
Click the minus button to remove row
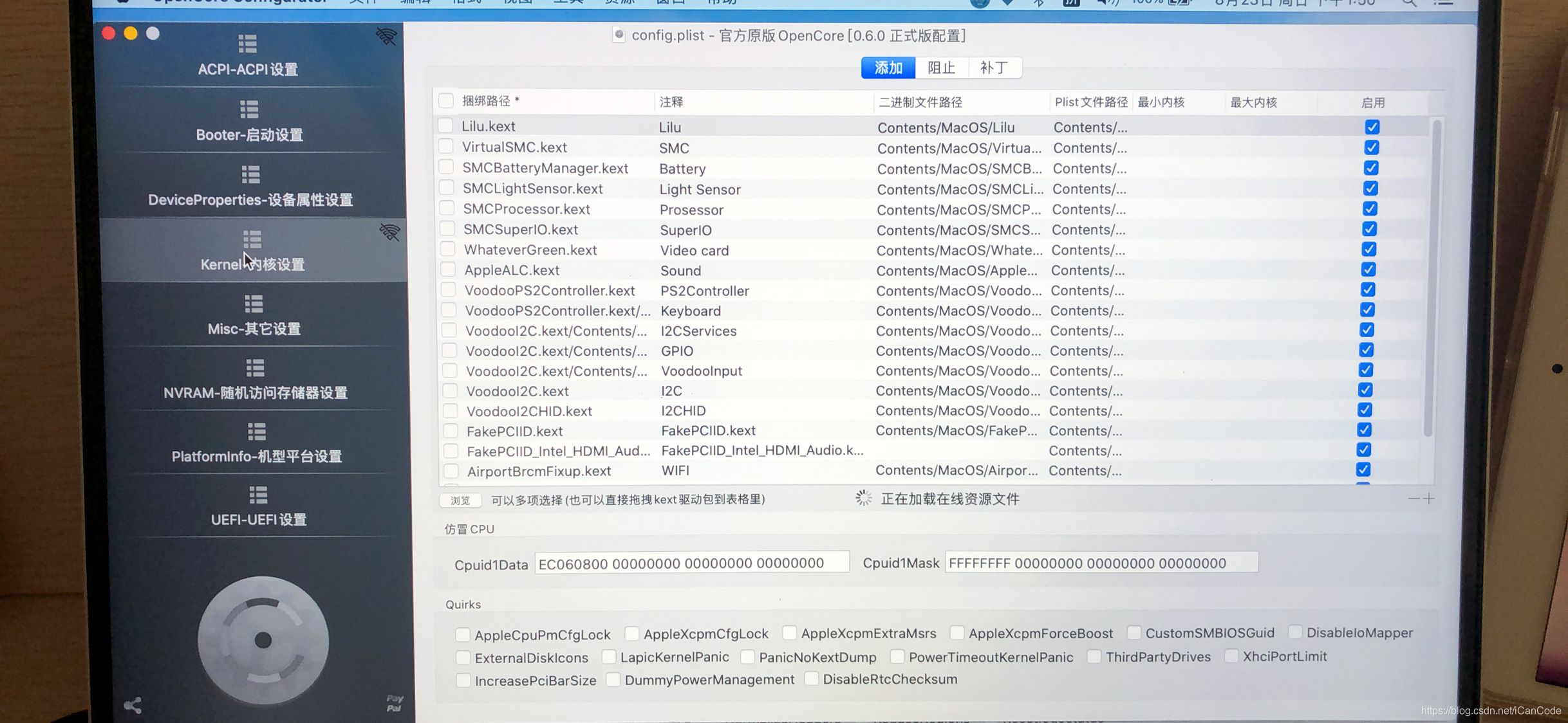coord(1414,499)
